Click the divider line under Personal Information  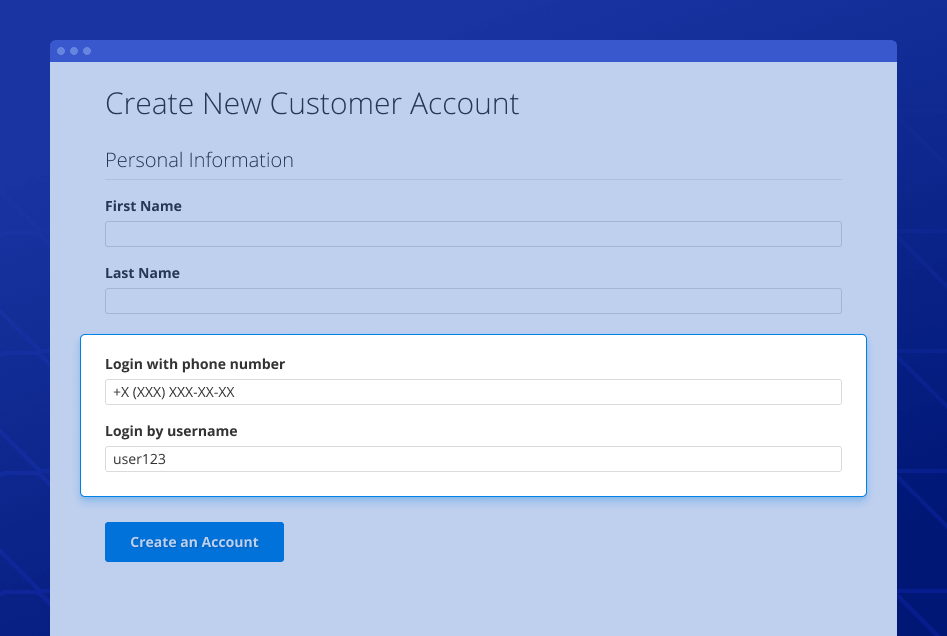pos(472,180)
